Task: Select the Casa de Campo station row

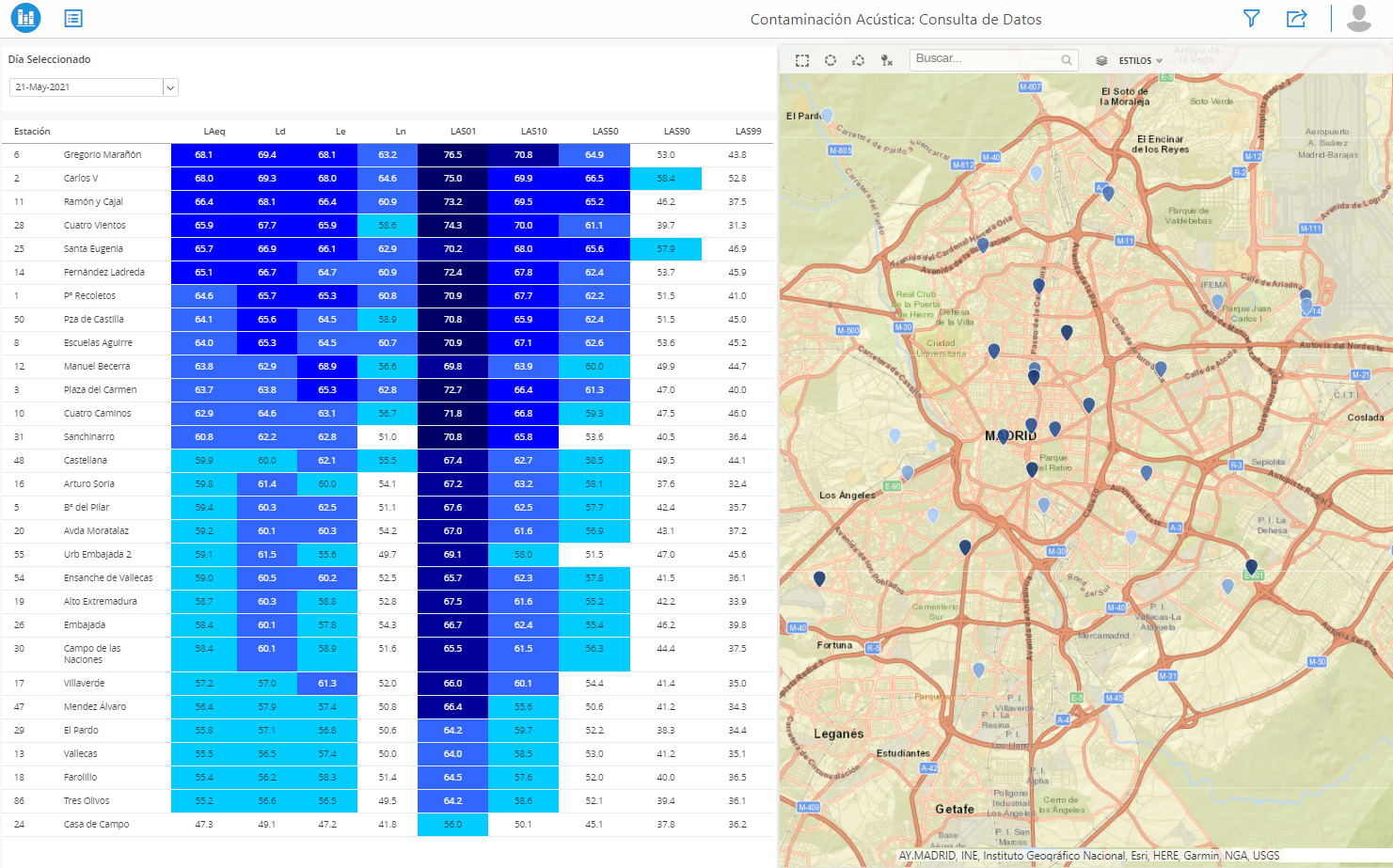Action: pyautogui.click(x=96, y=825)
